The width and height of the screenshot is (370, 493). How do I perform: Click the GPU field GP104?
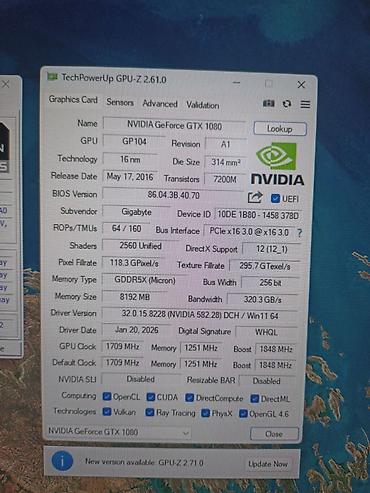pyautogui.click(x=134, y=141)
